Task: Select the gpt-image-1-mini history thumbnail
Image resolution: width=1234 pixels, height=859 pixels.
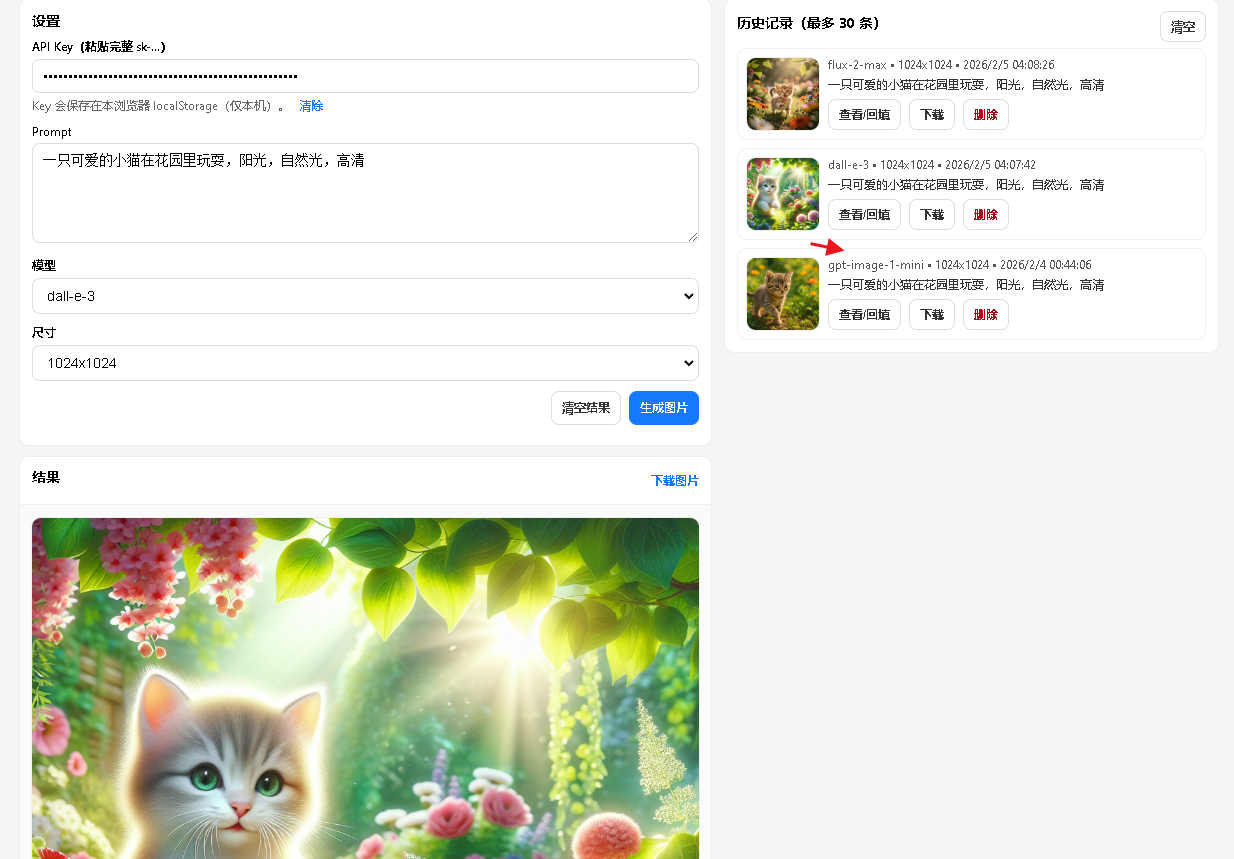Action: [x=783, y=294]
